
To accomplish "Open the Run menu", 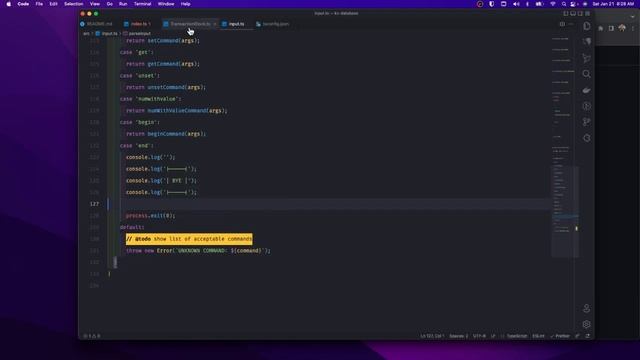I will tap(123, 4).
